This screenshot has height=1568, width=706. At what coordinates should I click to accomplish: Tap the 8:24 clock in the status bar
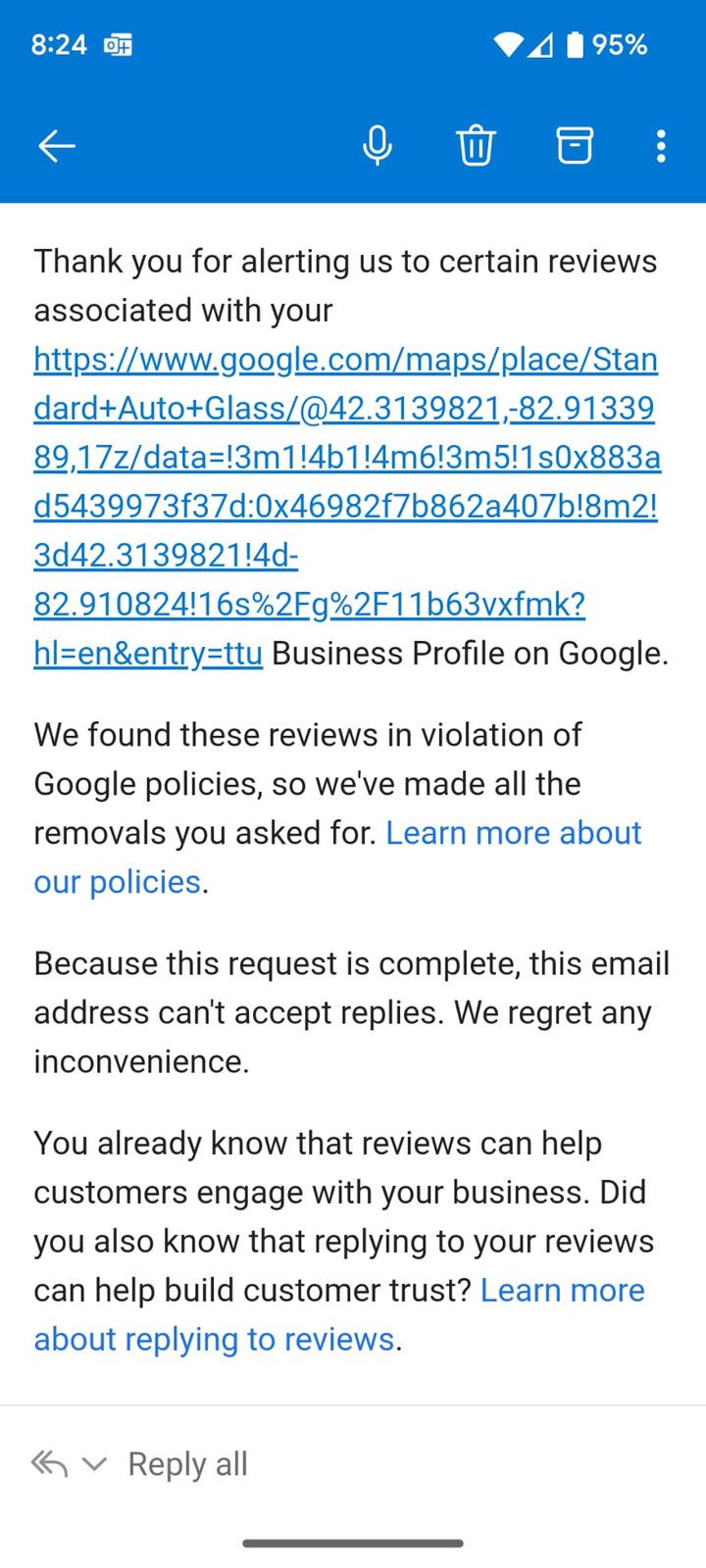point(59,44)
